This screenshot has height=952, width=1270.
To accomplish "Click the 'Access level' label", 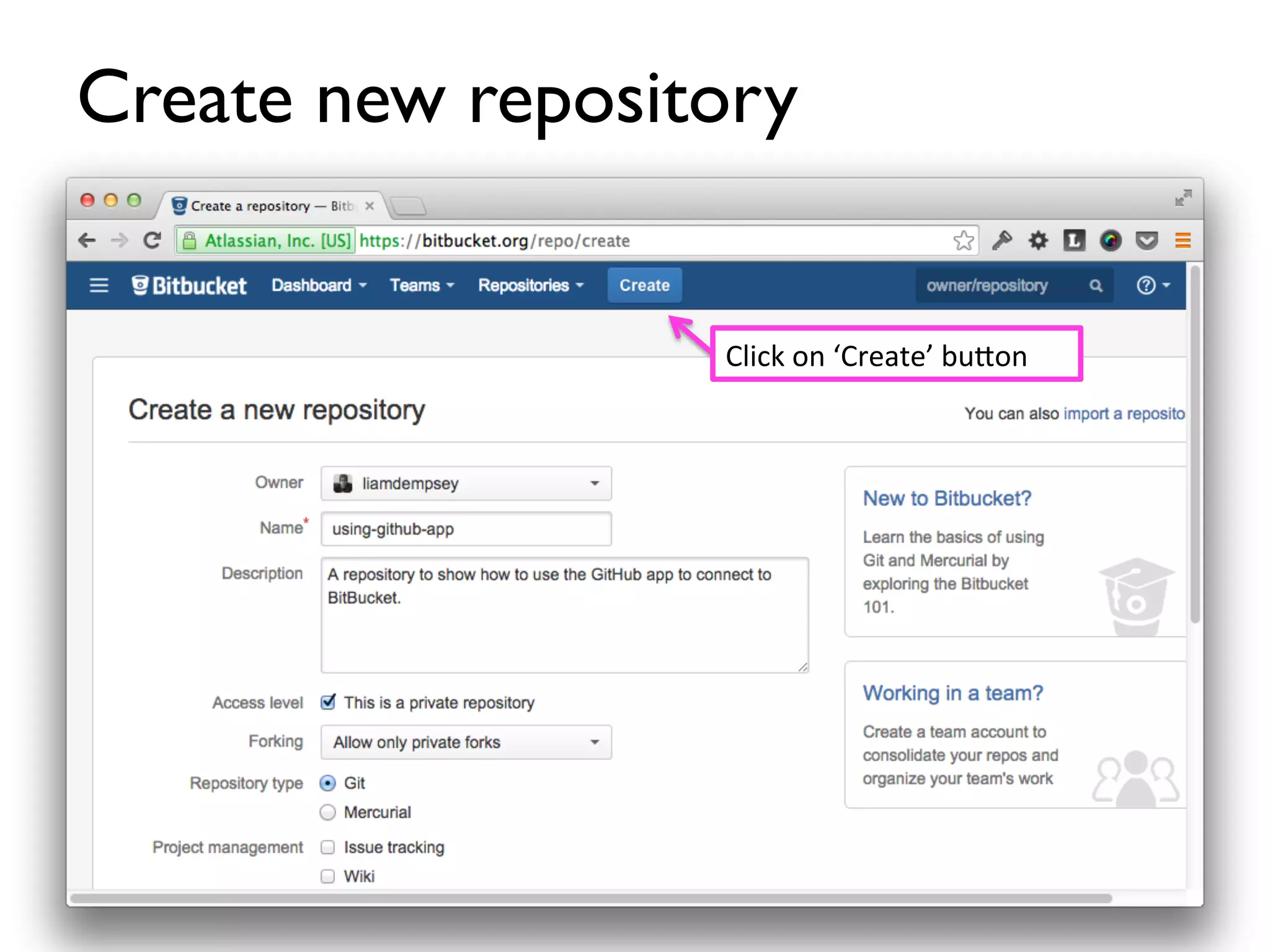I will [x=257, y=703].
